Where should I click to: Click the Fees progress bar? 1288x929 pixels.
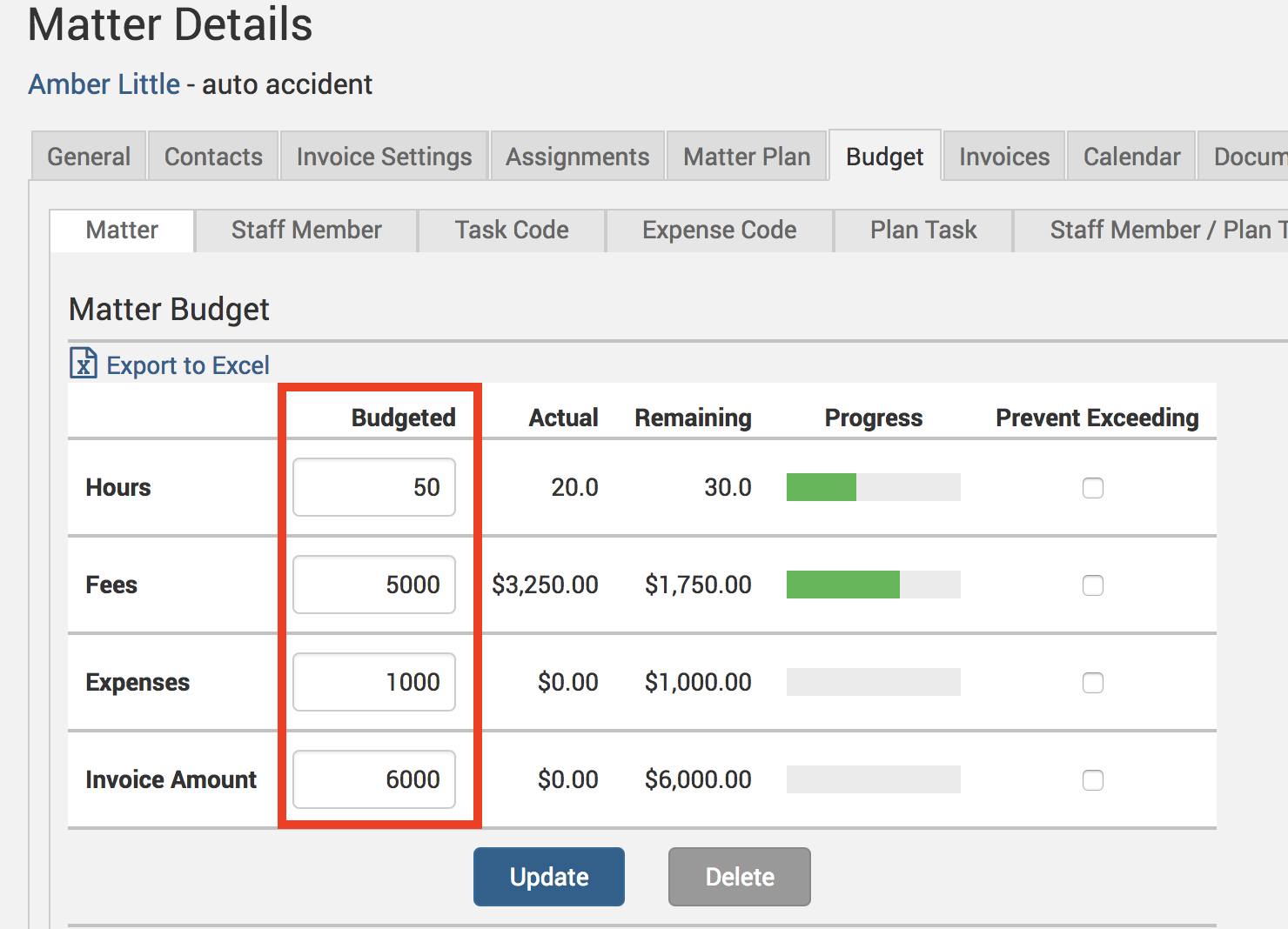873,585
